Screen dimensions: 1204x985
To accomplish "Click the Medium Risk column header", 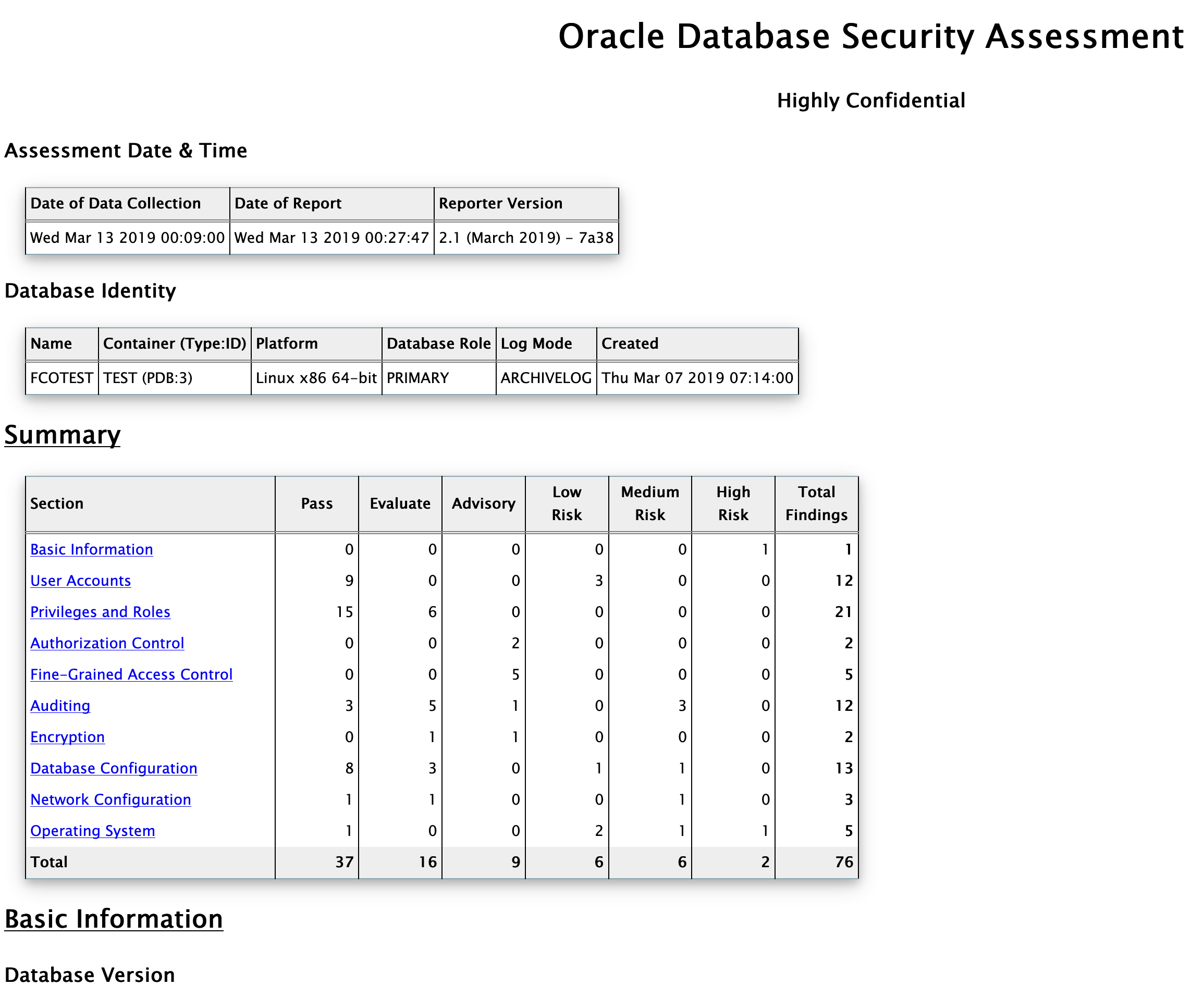I will [649, 503].
